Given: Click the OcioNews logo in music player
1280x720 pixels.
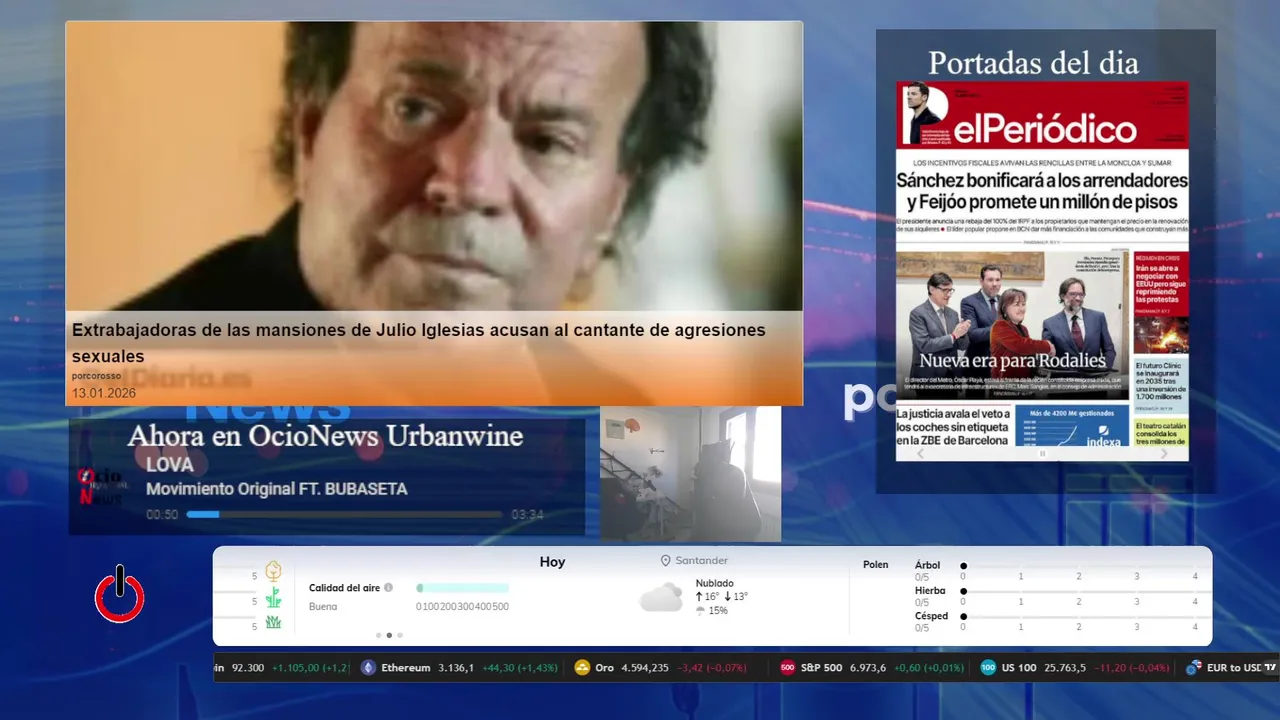Looking at the screenshot, I should 100,487.
